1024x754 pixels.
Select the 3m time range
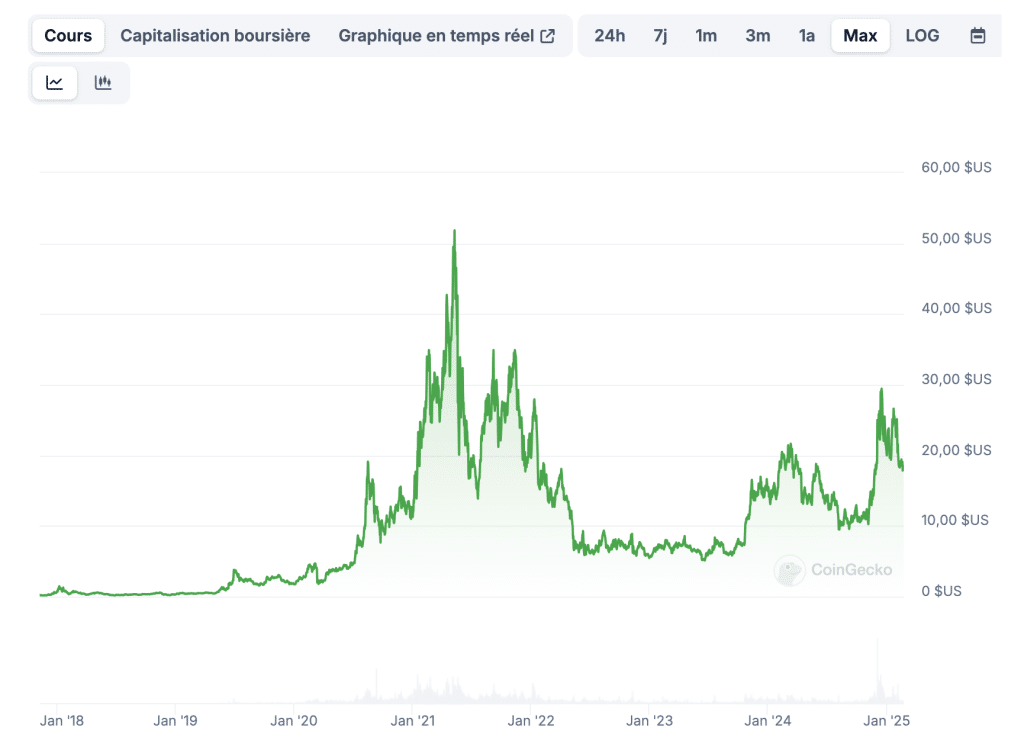(x=758, y=36)
